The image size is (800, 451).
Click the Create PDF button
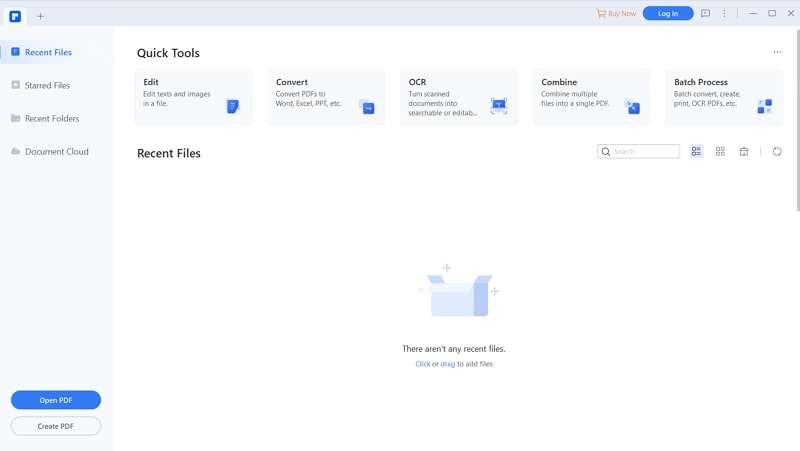click(56, 426)
